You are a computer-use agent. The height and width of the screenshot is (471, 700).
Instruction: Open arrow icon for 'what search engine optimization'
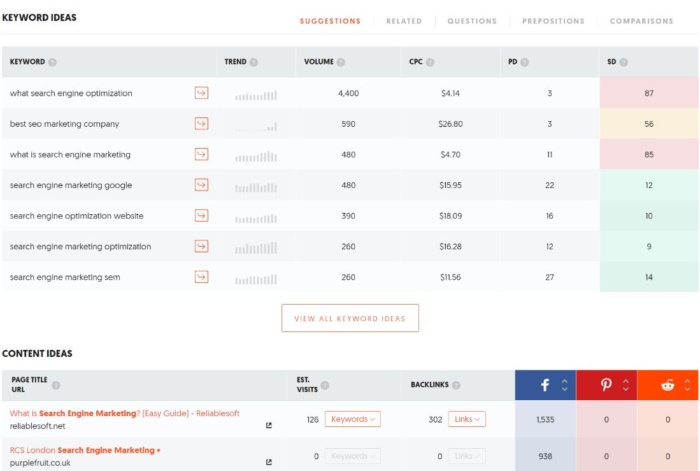[201, 93]
